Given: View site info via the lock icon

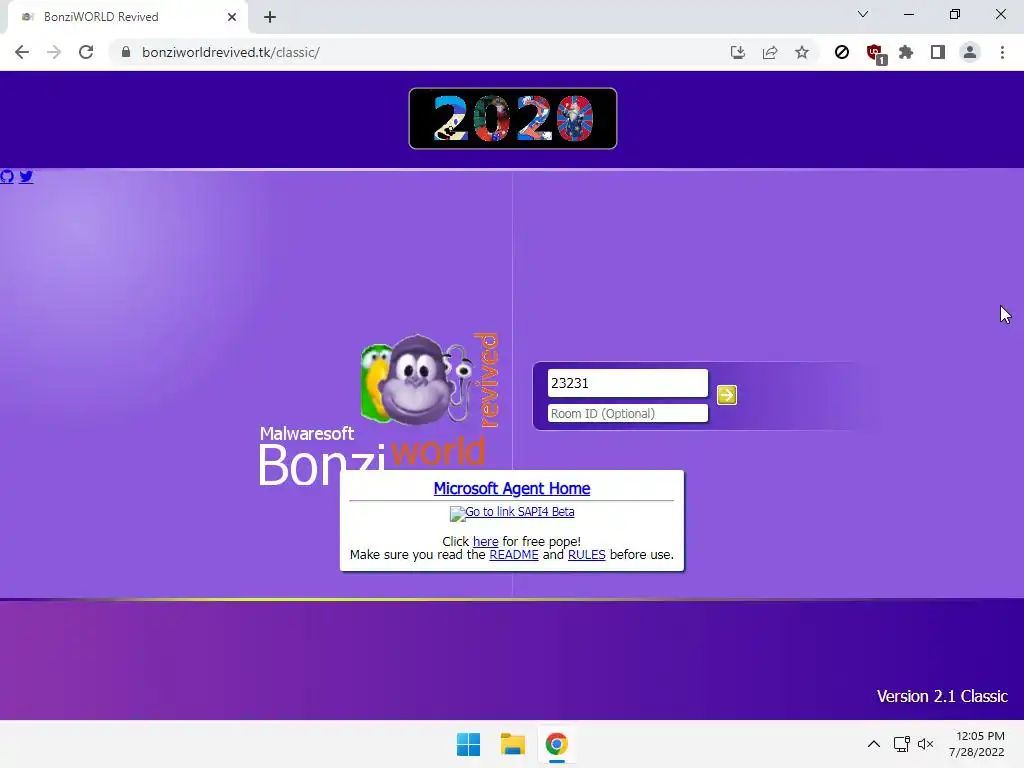Looking at the screenshot, I should tap(125, 52).
